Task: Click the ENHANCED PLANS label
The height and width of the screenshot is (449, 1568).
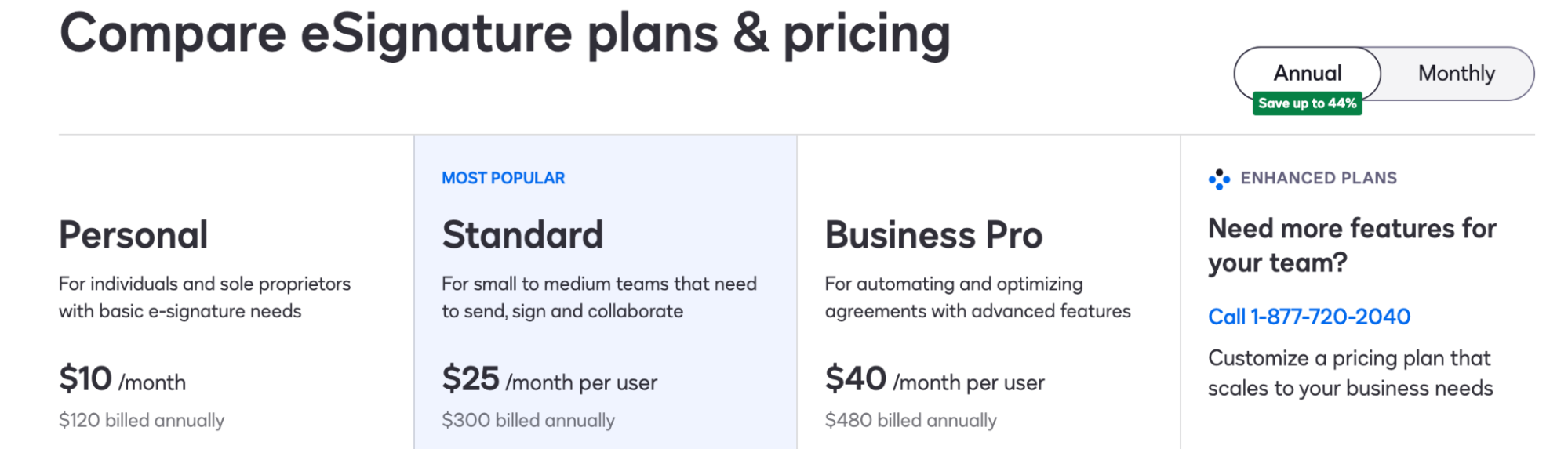Action: 1319,178
